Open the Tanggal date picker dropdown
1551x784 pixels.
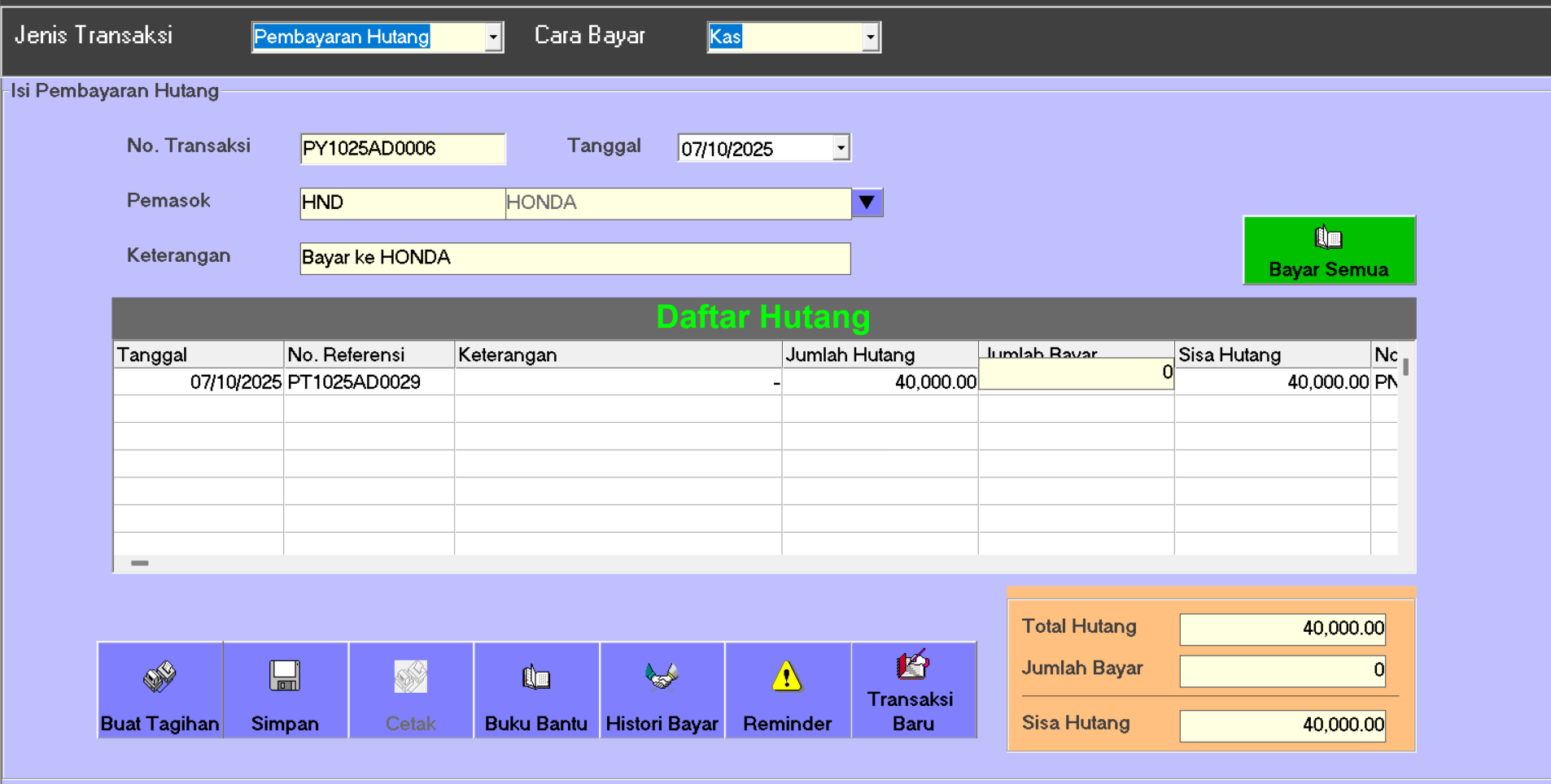[841, 149]
